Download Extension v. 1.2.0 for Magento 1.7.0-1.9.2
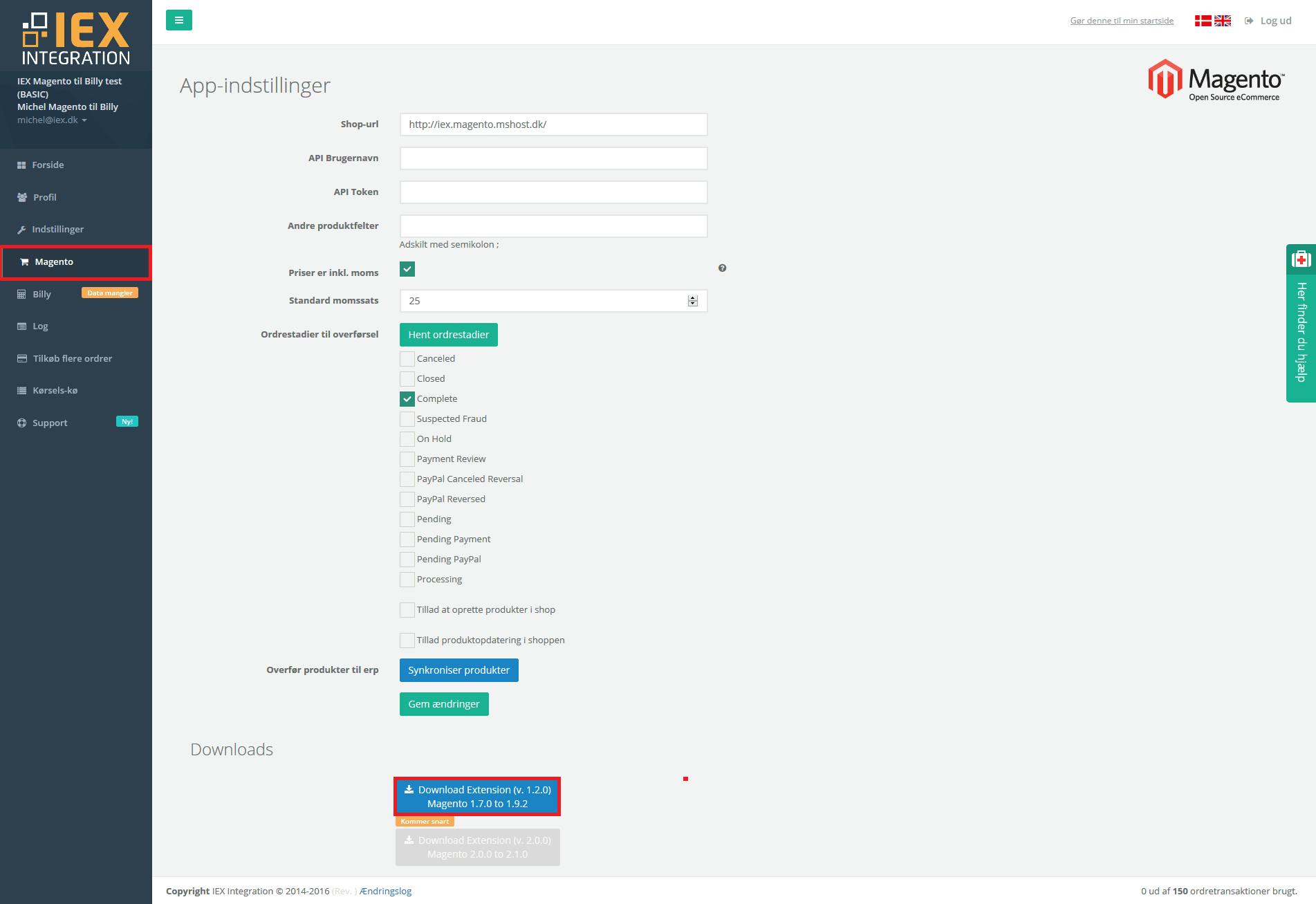The width and height of the screenshot is (1316, 904). point(477,797)
